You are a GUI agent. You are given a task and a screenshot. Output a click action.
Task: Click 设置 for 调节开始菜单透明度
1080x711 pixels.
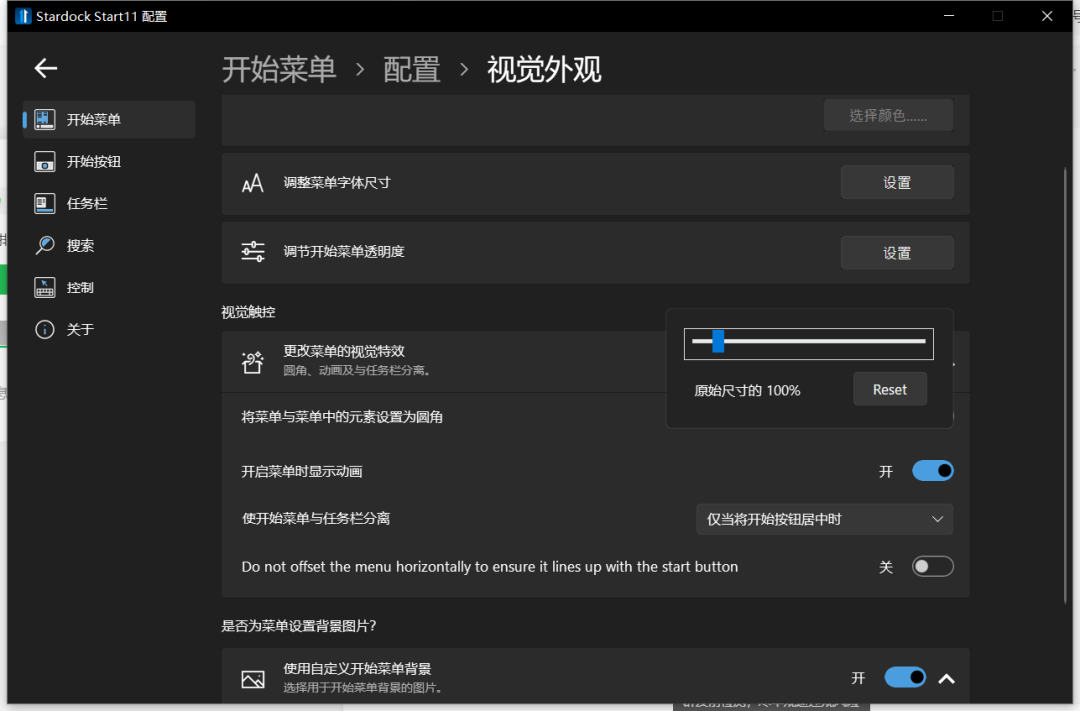tap(897, 253)
